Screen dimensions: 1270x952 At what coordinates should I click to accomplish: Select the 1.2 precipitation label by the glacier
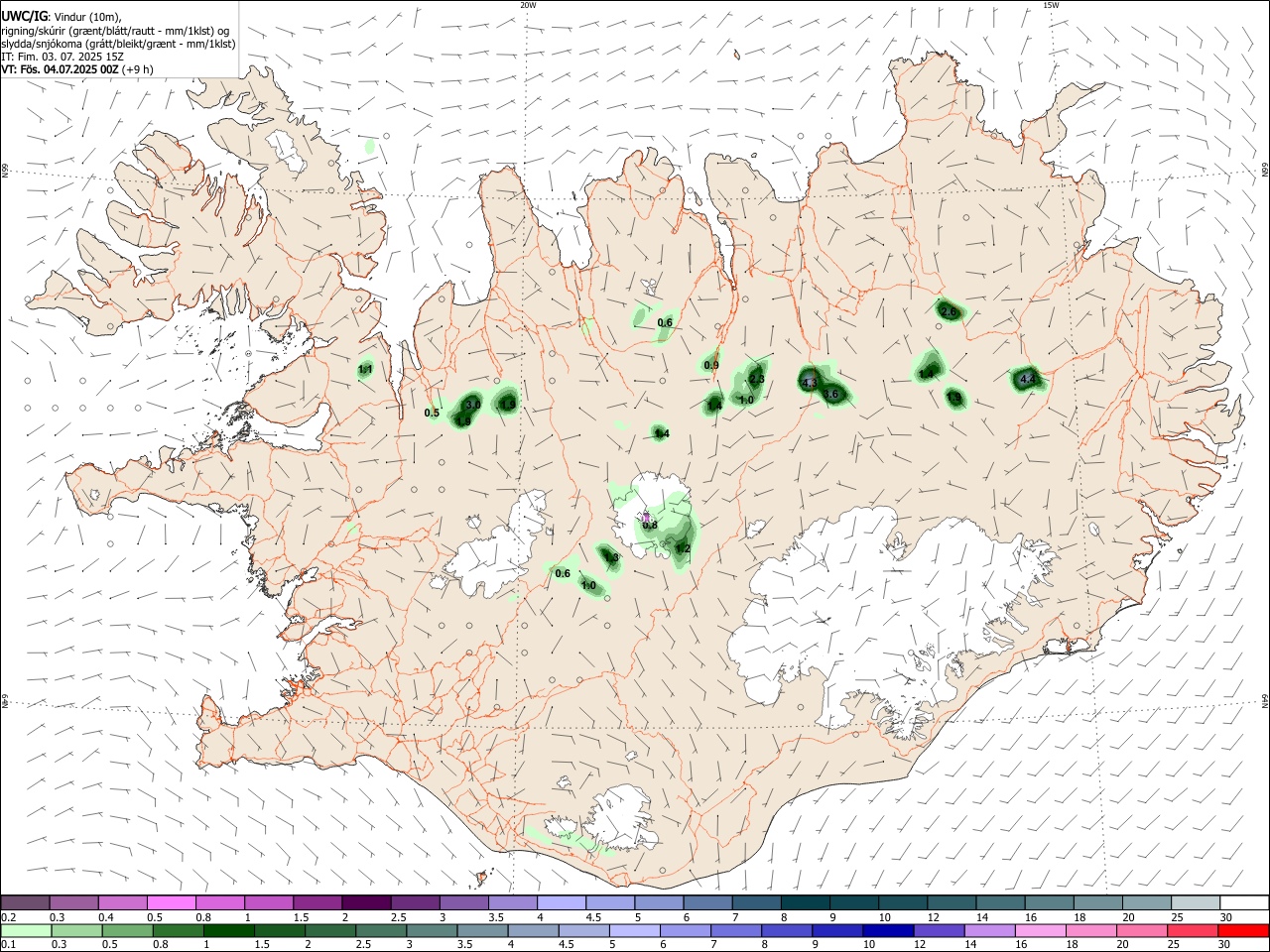(683, 548)
